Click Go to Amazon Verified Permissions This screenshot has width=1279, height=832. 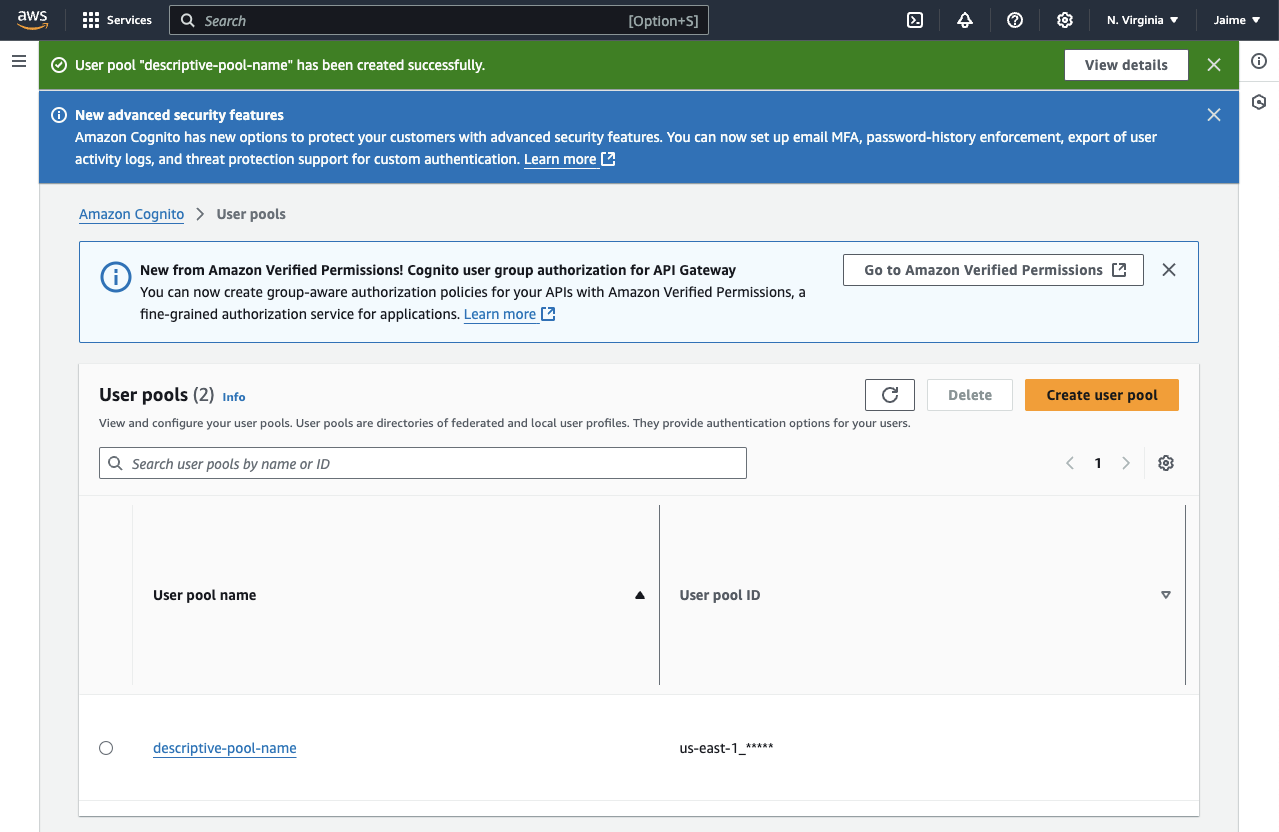click(993, 270)
